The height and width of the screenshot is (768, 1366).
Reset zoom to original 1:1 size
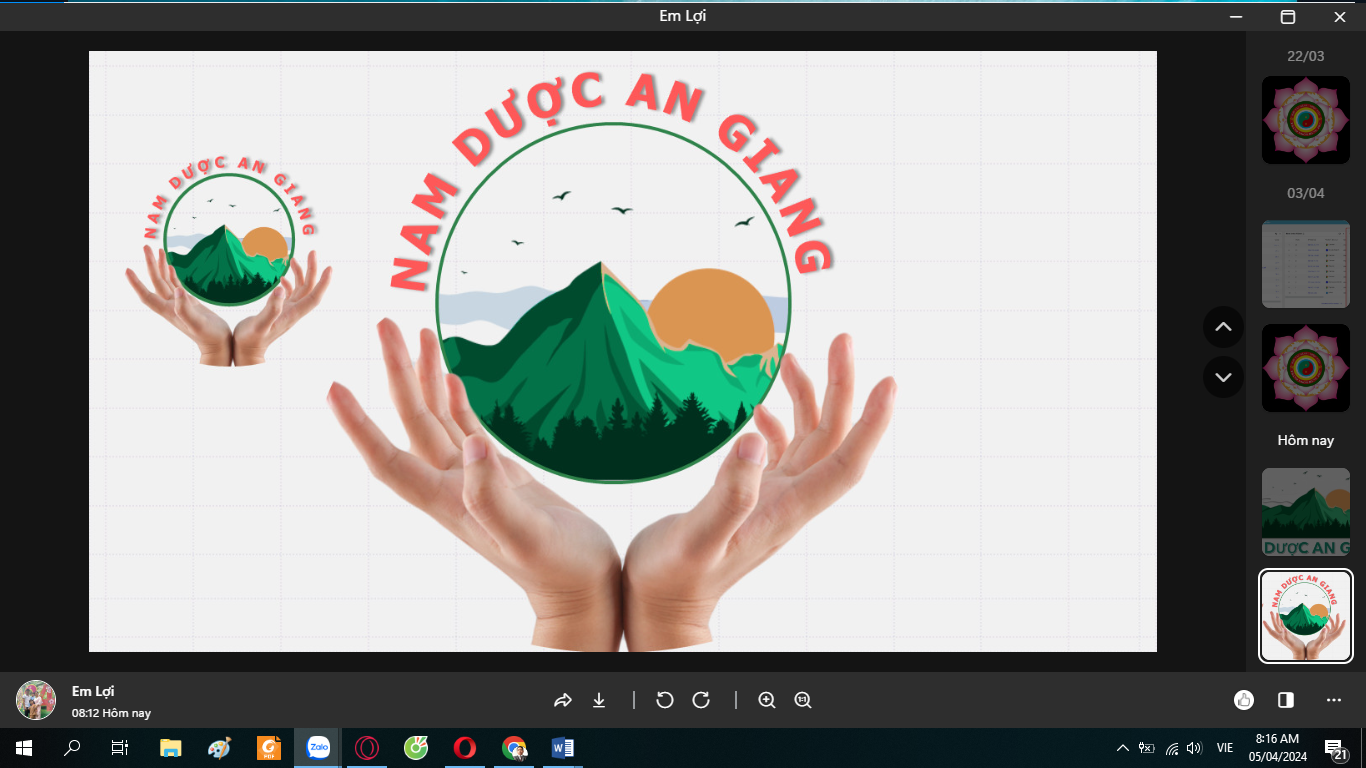click(x=803, y=700)
